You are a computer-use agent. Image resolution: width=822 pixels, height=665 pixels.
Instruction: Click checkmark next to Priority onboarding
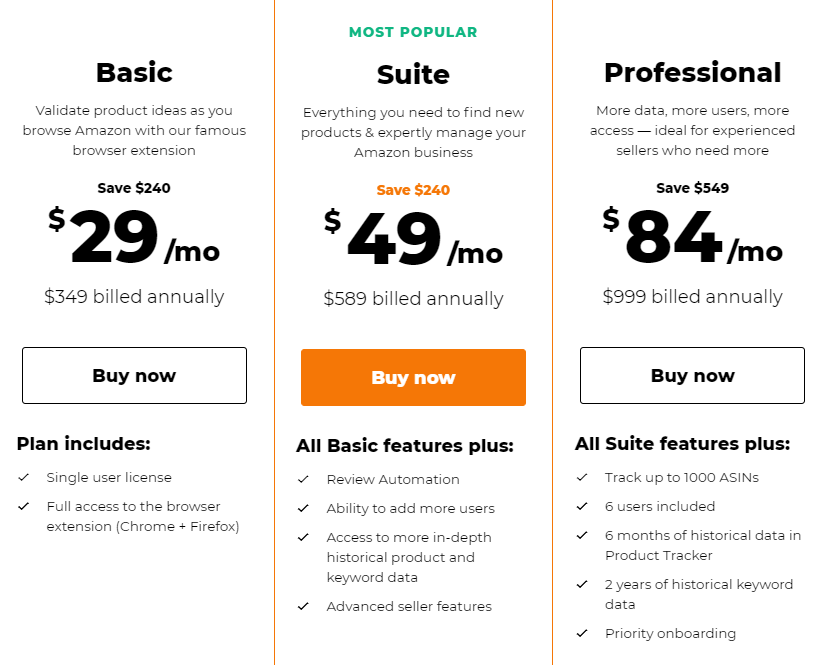(582, 634)
